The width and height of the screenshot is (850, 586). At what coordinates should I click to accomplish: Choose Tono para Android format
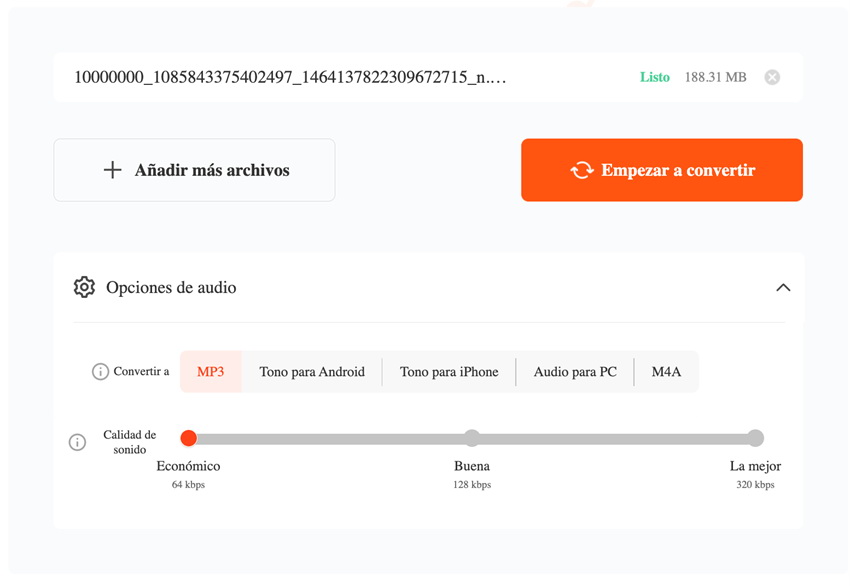point(312,372)
